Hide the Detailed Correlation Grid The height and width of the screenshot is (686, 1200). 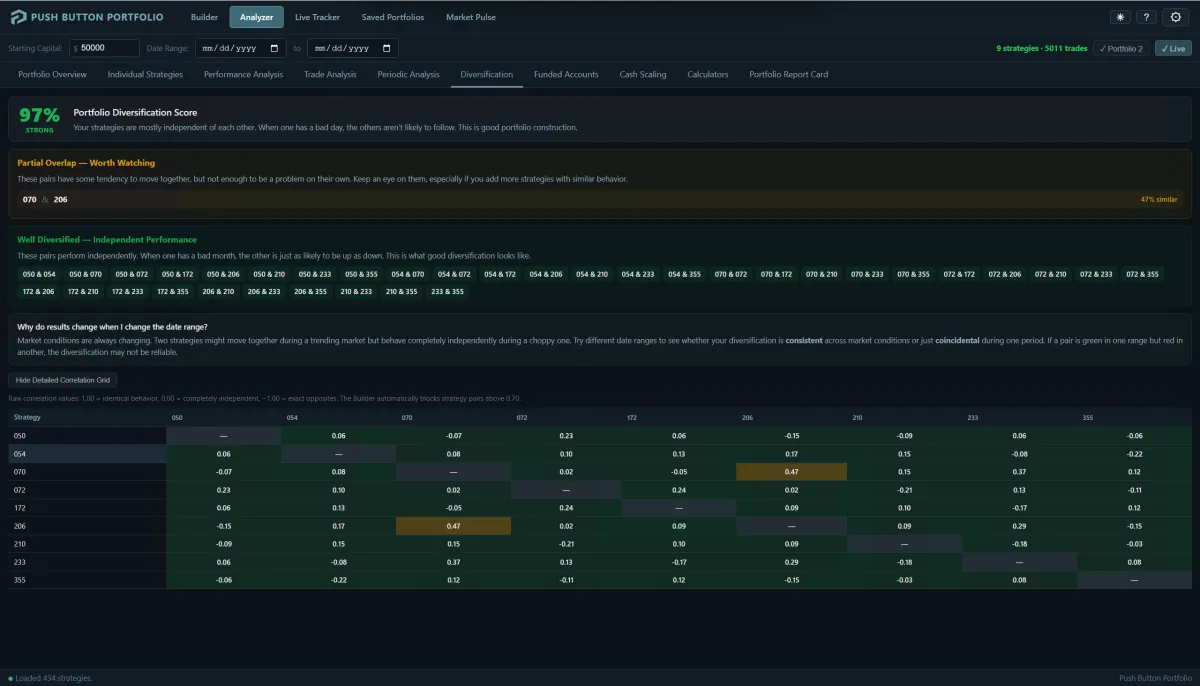63,380
